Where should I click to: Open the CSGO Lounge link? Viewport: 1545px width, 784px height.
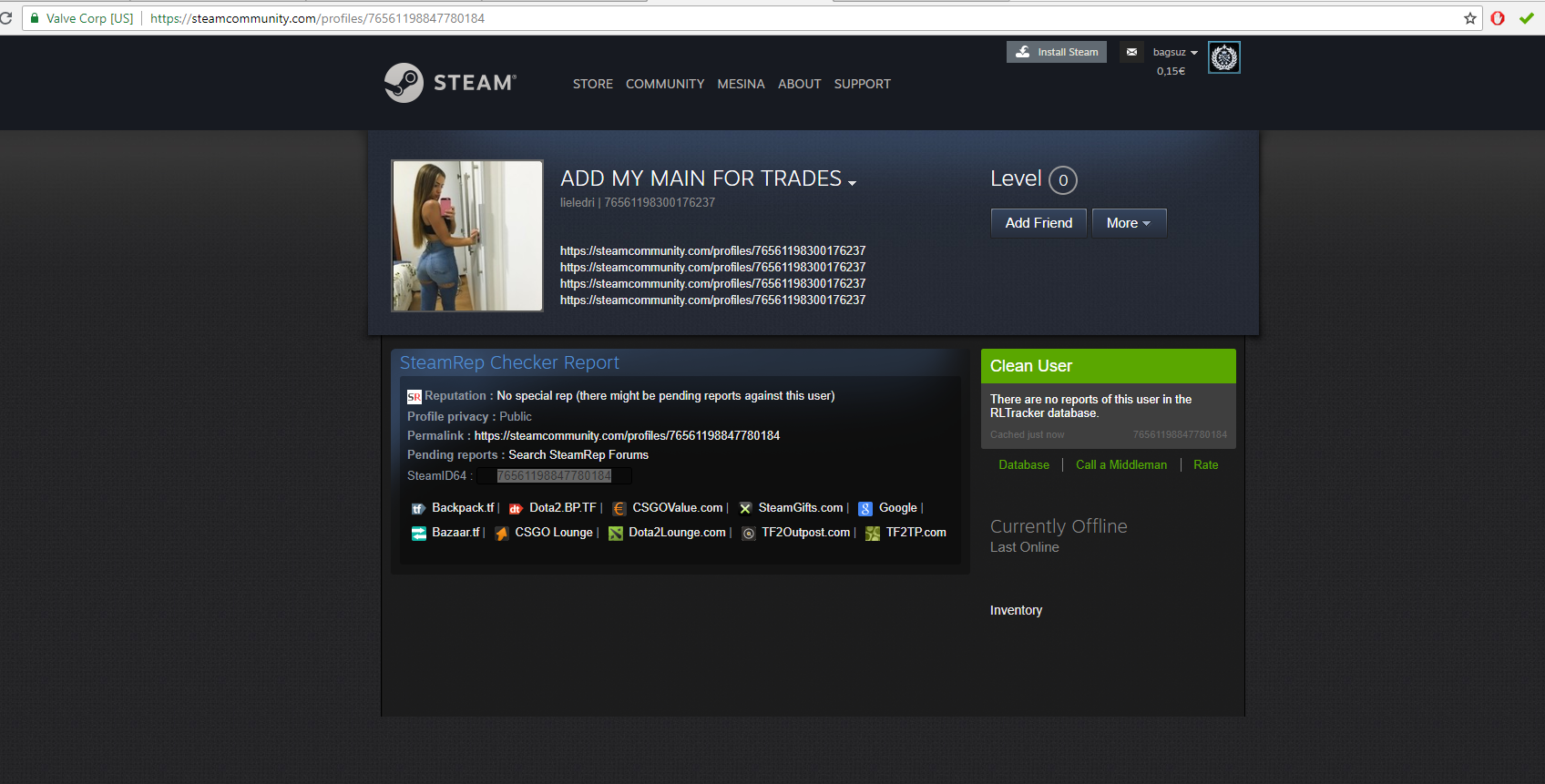coord(554,533)
